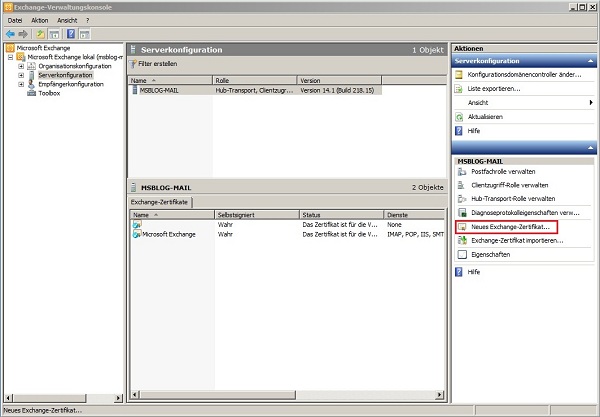Click the Status column header

click(341, 215)
